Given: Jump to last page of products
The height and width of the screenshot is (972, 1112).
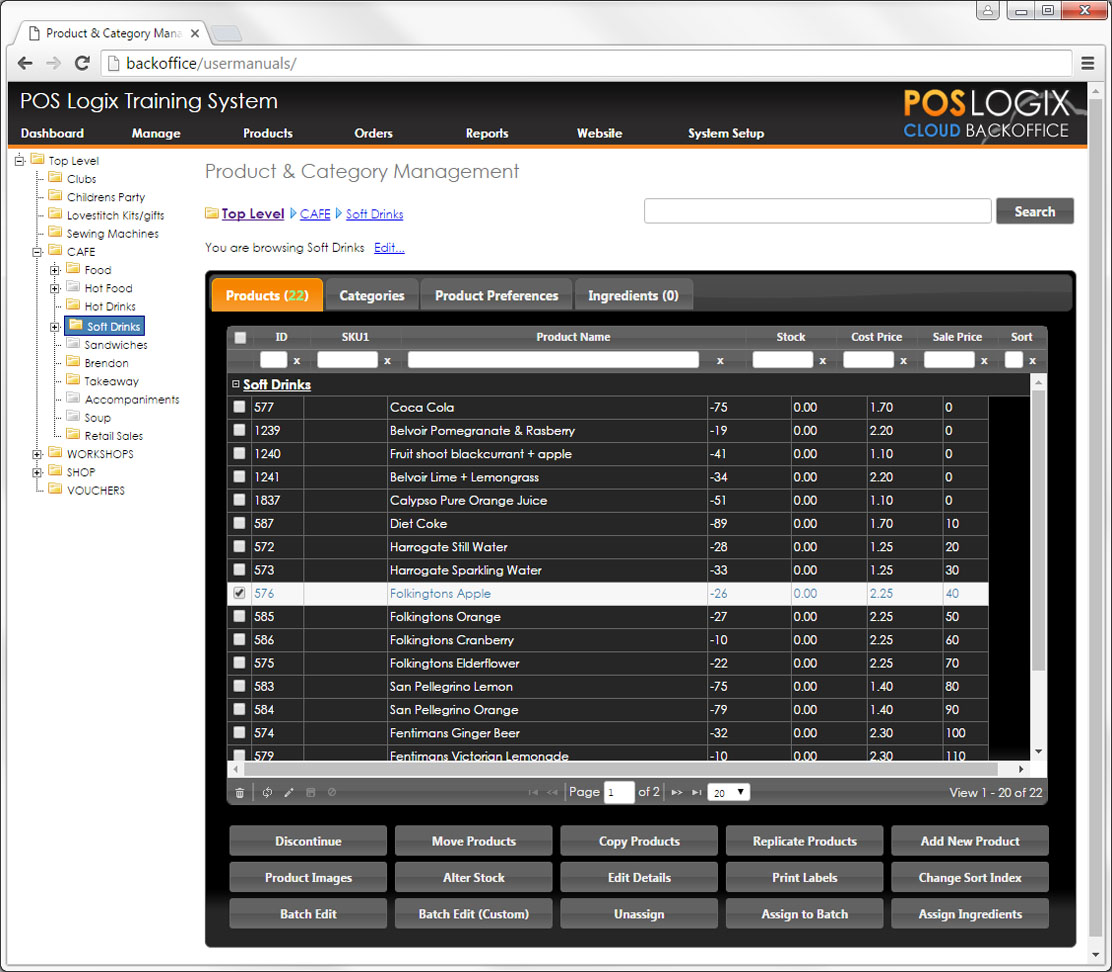Looking at the screenshot, I should (696, 793).
